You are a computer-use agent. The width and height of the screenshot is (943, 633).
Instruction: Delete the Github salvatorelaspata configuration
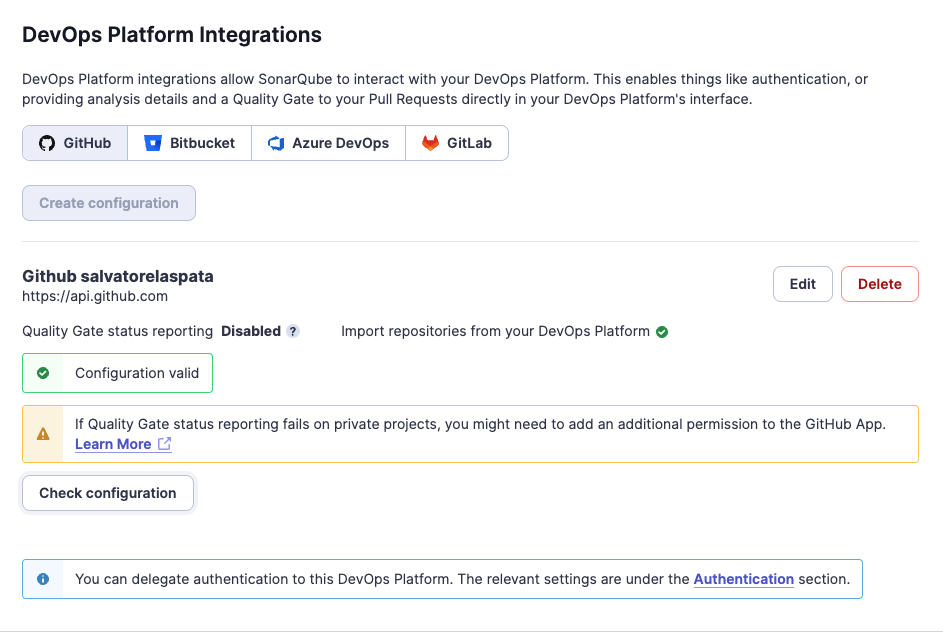(x=879, y=284)
